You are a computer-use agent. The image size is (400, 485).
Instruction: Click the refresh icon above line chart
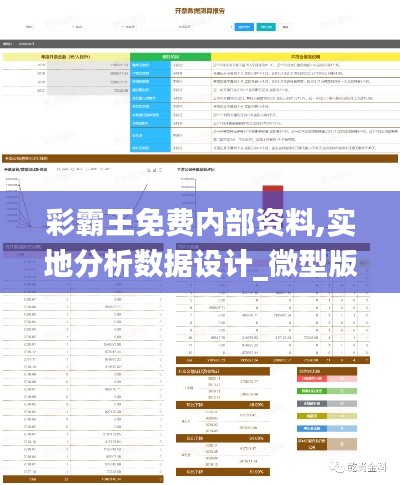[160, 170]
